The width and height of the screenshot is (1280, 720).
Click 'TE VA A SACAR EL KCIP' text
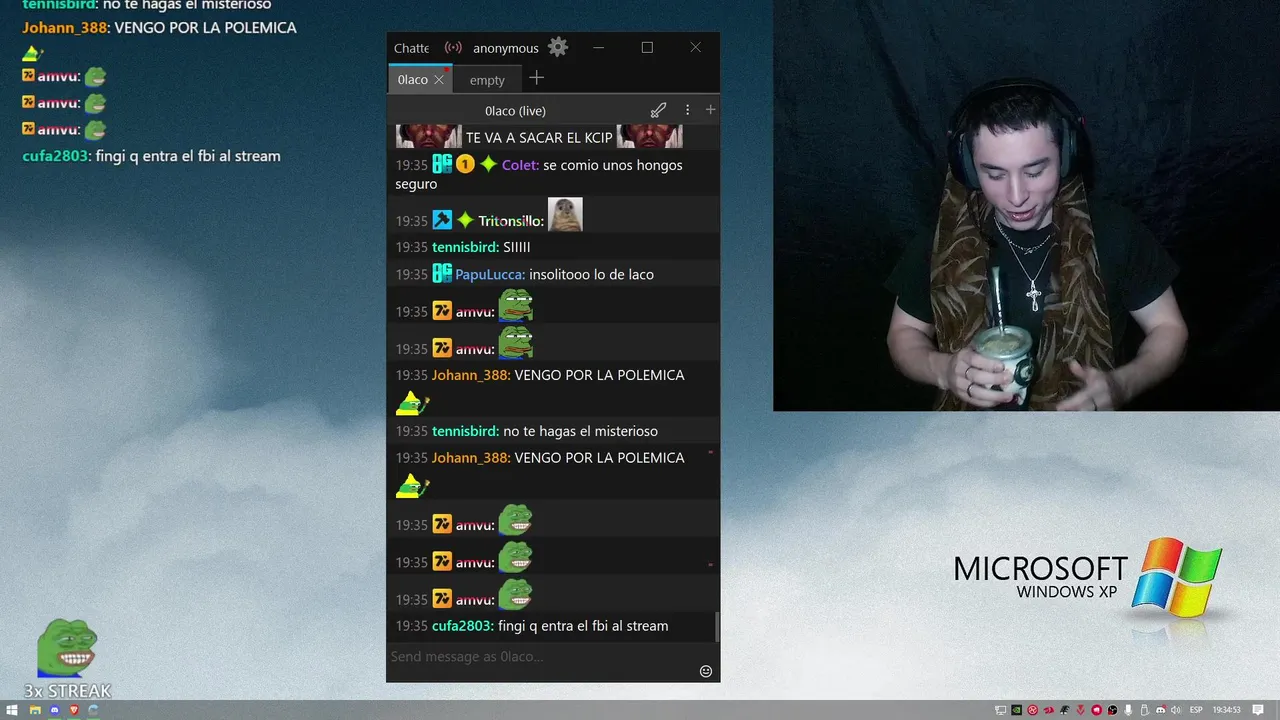point(539,138)
